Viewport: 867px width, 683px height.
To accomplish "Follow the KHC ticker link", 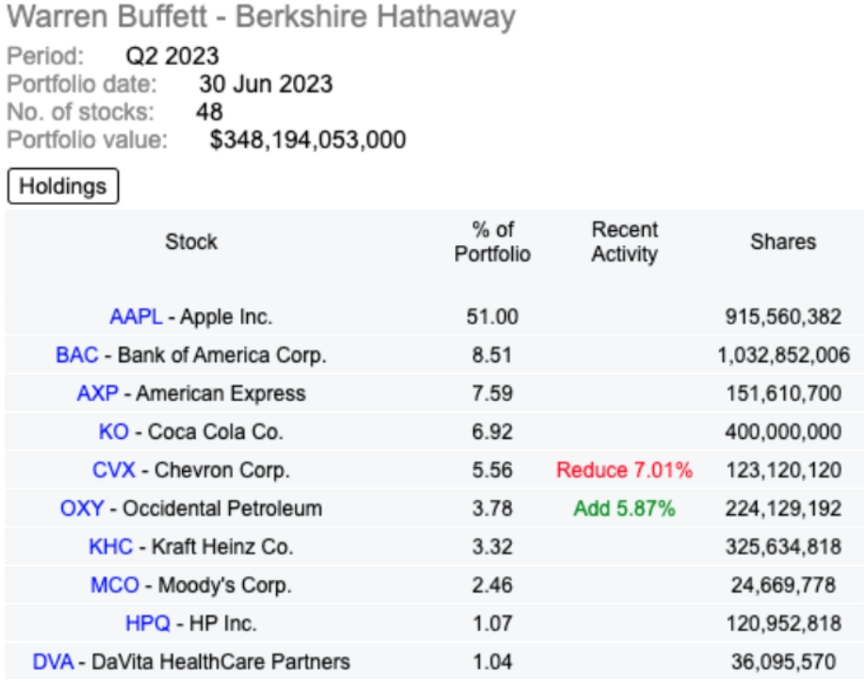I will (111, 546).
